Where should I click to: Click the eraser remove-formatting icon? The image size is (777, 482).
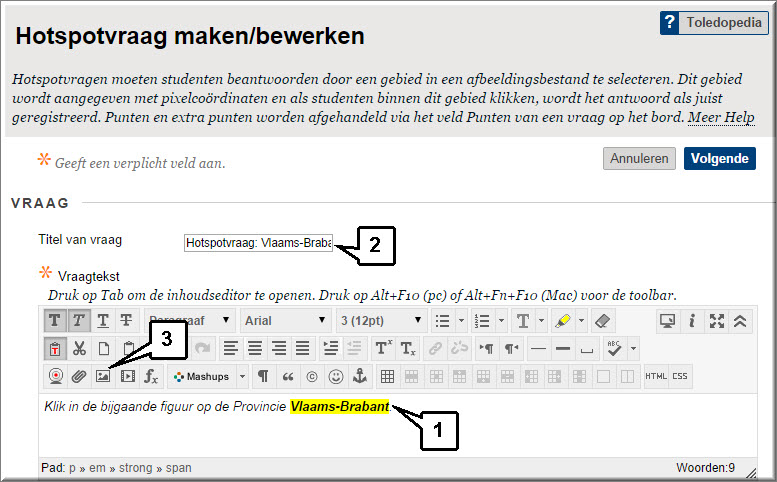(602, 321)
